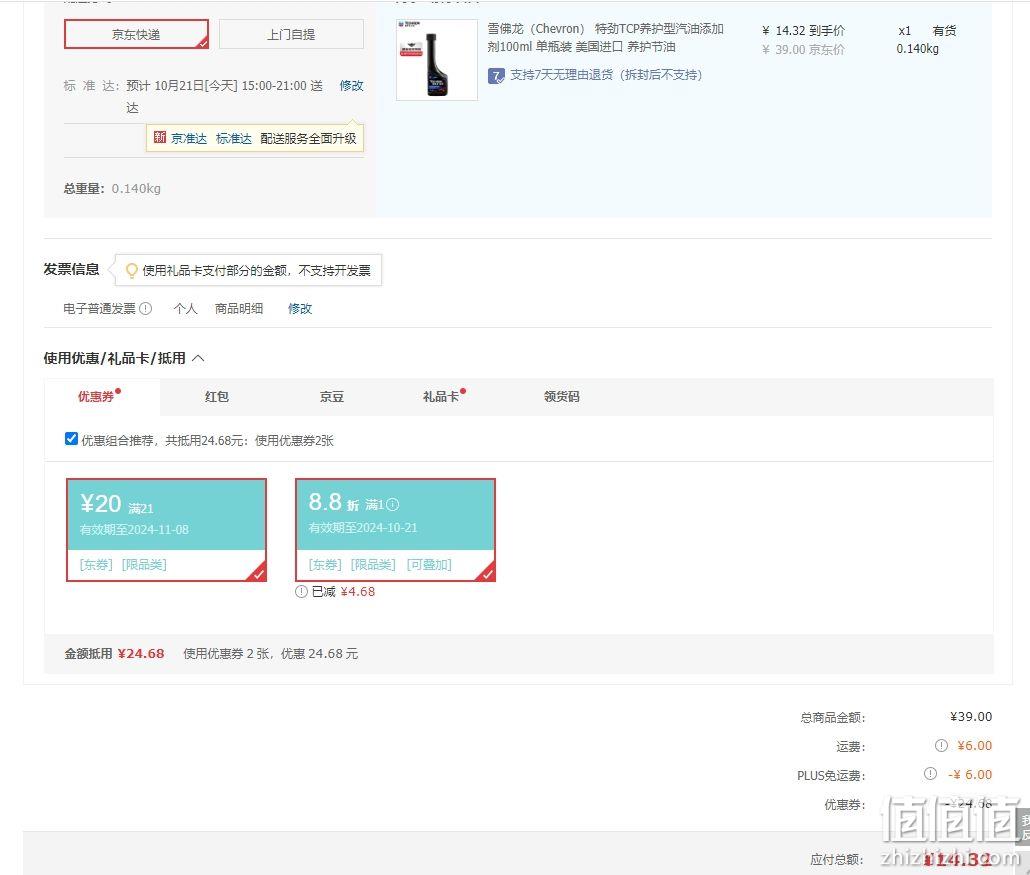Click 标准达 in the delivery notice
Screen dimensions: 1030x875
[234, 139]
